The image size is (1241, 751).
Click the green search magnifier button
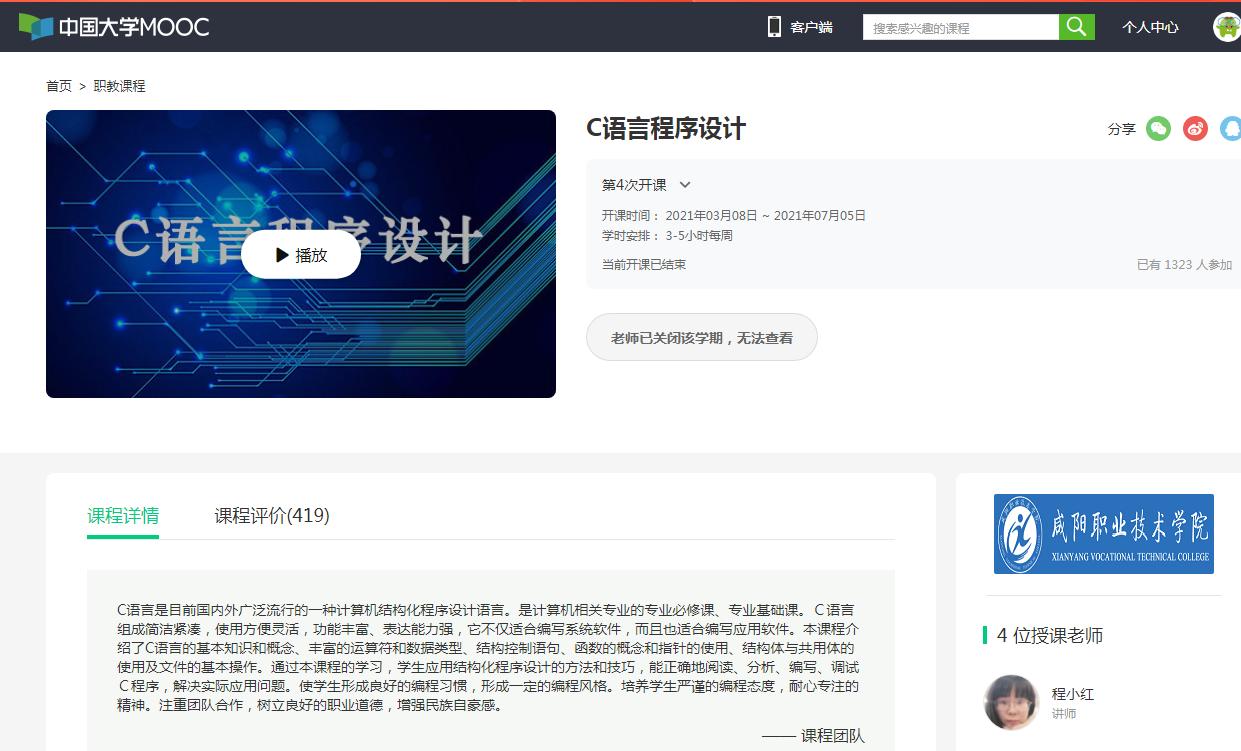click(1076, 27)
